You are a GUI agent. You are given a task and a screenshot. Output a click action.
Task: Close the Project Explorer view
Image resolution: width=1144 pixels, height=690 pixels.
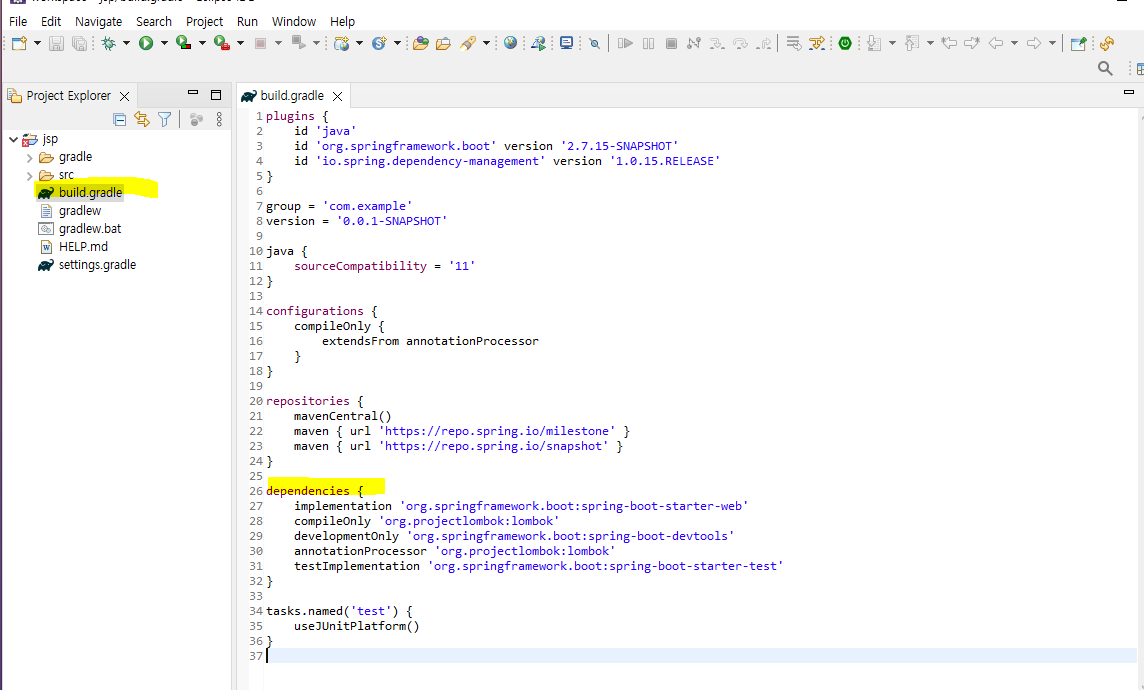point(125,96)
